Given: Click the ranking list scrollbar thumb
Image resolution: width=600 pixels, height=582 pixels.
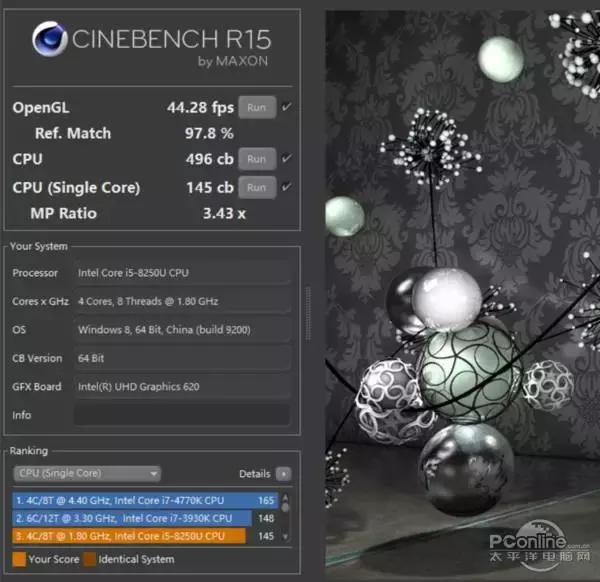Looking at the screenshot, I should pos(285,507).
